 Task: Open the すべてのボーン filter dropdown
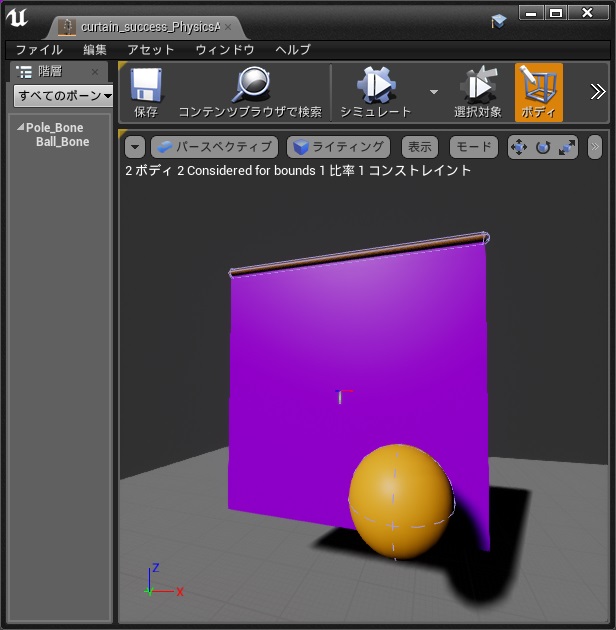coord(63,96)
